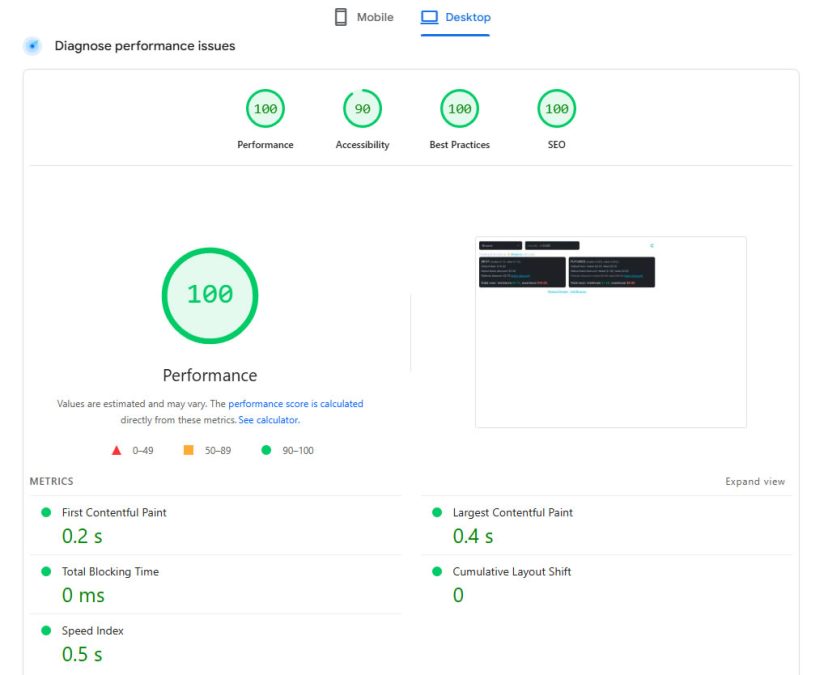Click the Best Practices category label
This screenshot has height=675, width=828.
[459, 145]
